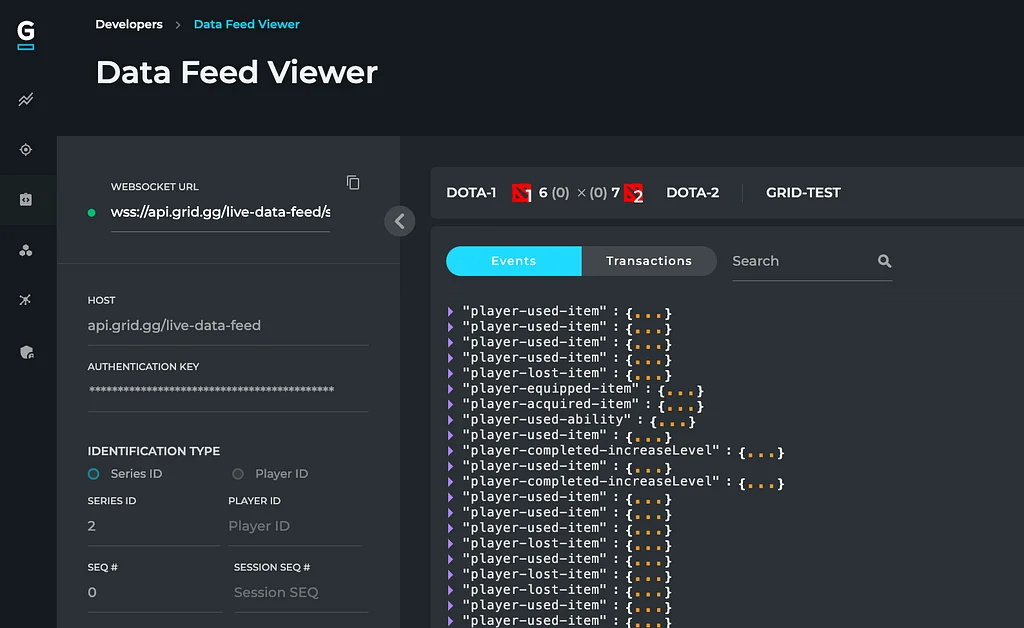
Task: Switch to the Transactions tab
Action: click(648, 261)
